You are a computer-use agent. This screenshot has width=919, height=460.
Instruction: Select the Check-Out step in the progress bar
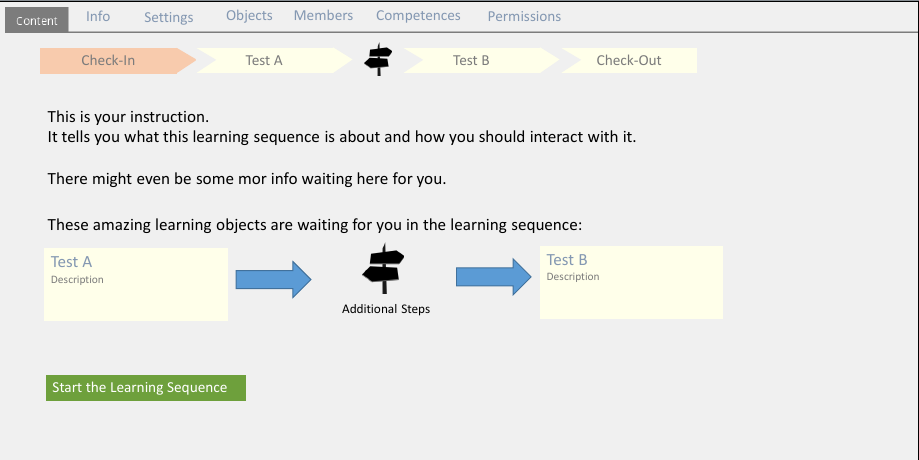click(x=629, y=60)
